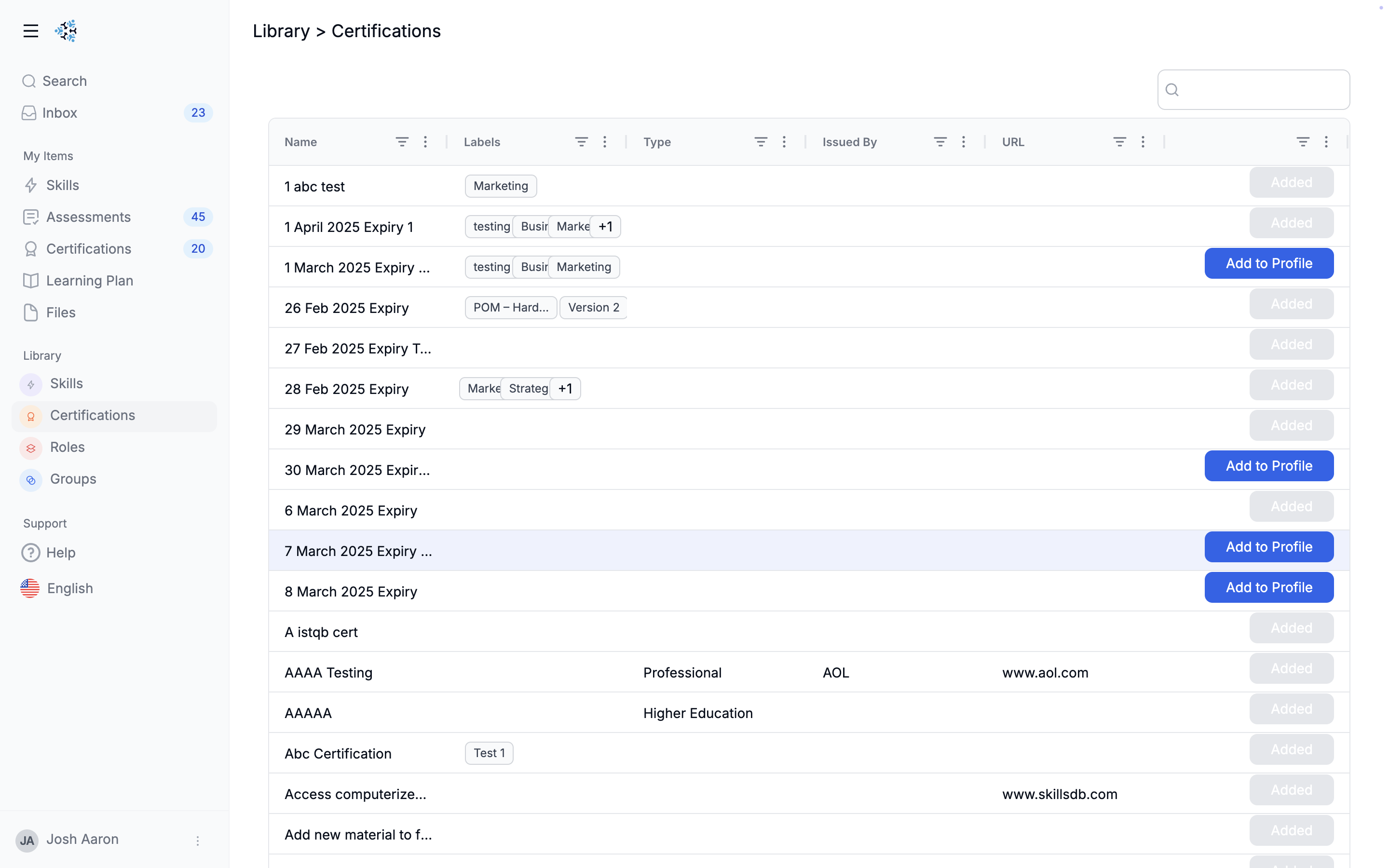
Task: Add 1 March 2025 Expiry to profile
Action: (1269, 263)
